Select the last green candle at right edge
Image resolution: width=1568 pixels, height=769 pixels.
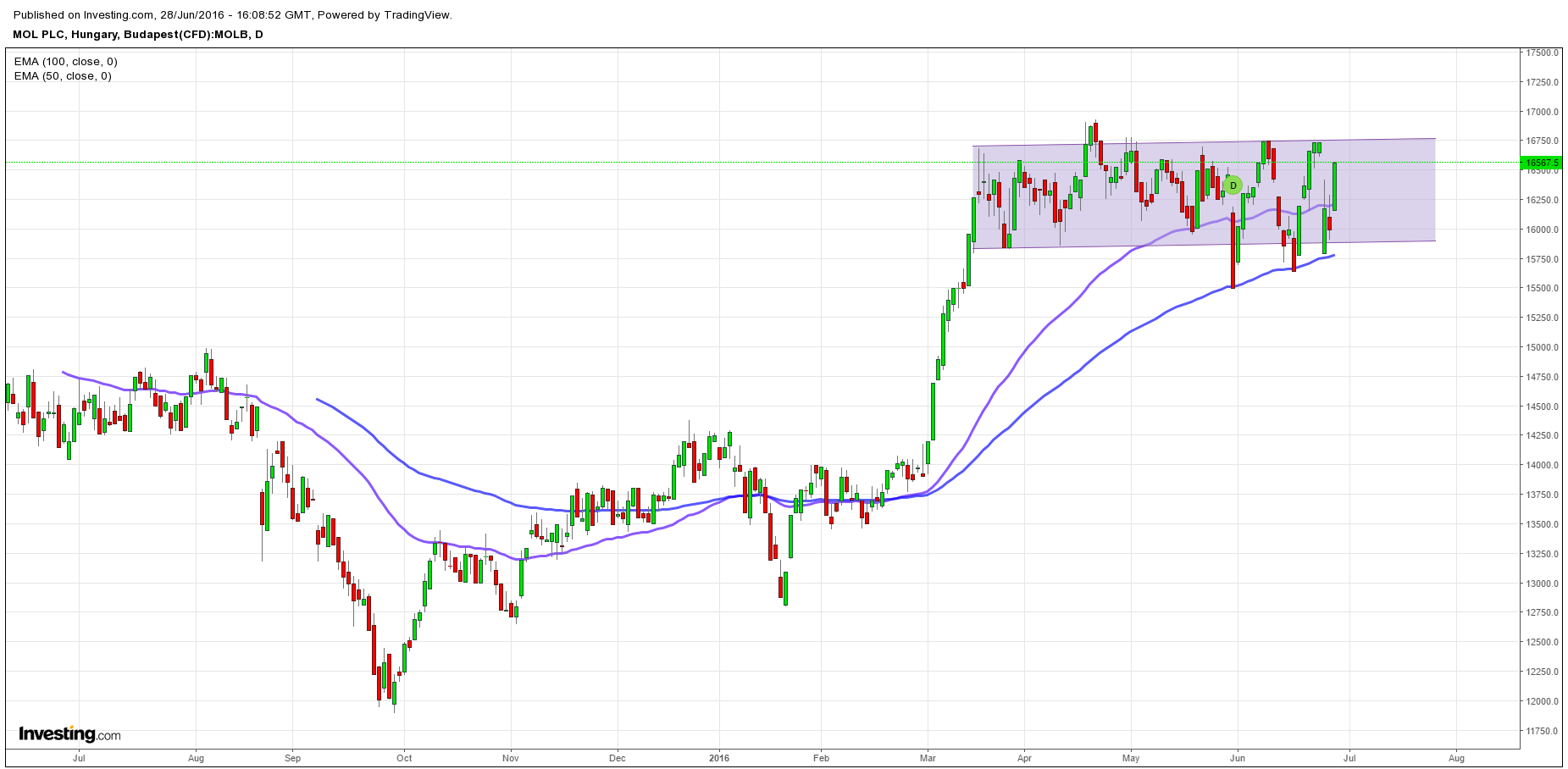point(1334,186)
